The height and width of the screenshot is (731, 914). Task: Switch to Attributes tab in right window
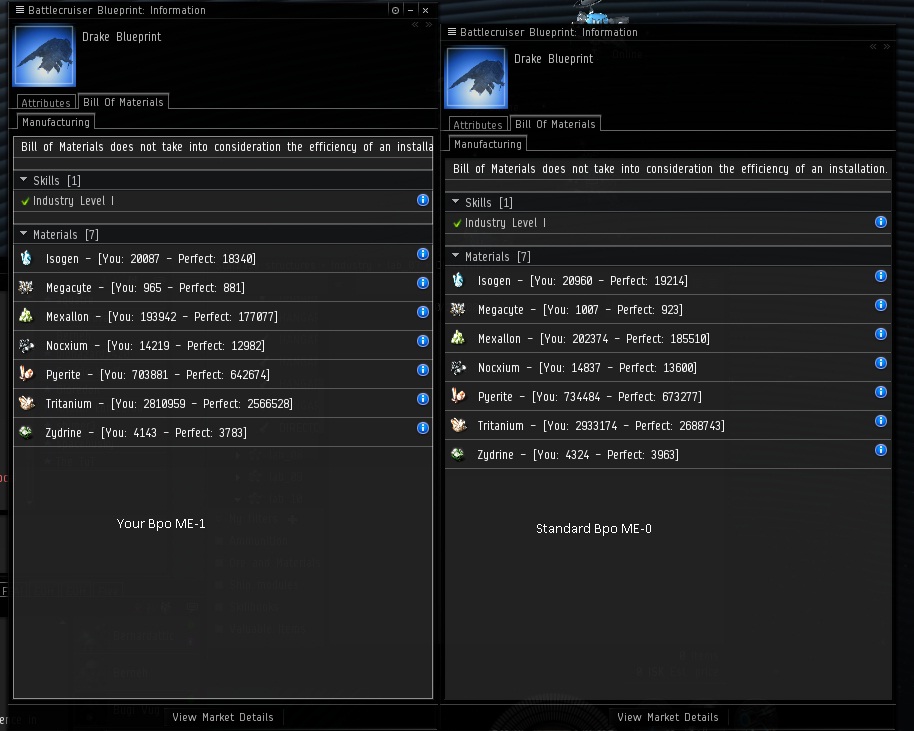(x=478, y=124)
